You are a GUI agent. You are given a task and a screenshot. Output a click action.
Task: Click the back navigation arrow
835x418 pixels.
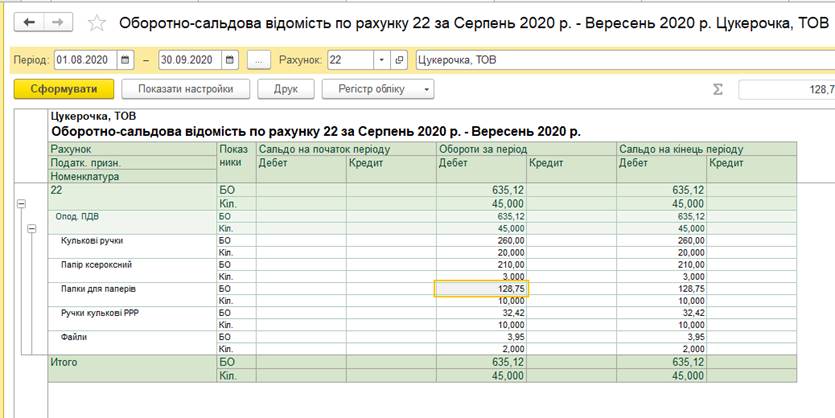tap(29, 22)
